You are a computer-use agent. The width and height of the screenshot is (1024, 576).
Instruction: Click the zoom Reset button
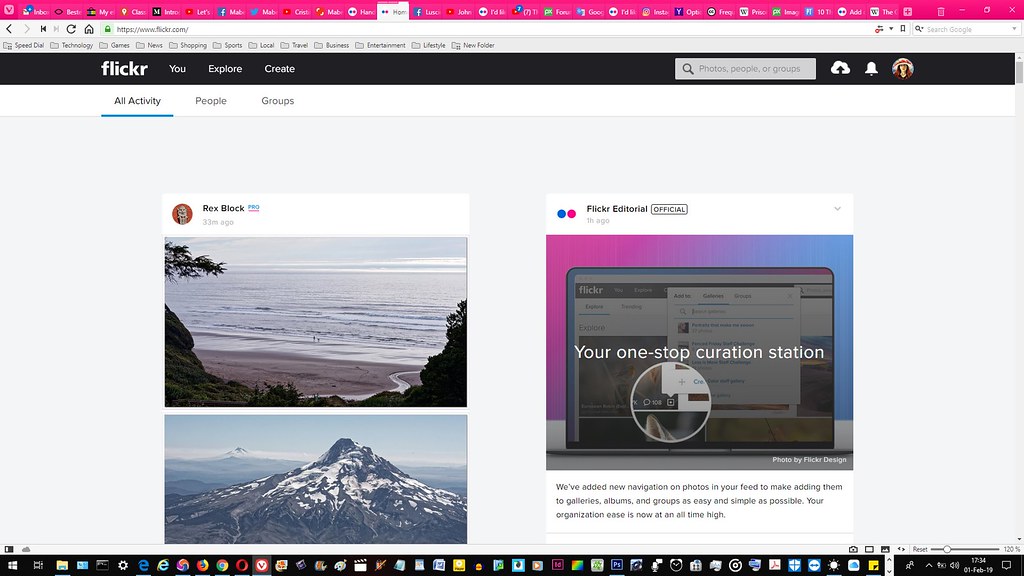[x=919, y=549]
